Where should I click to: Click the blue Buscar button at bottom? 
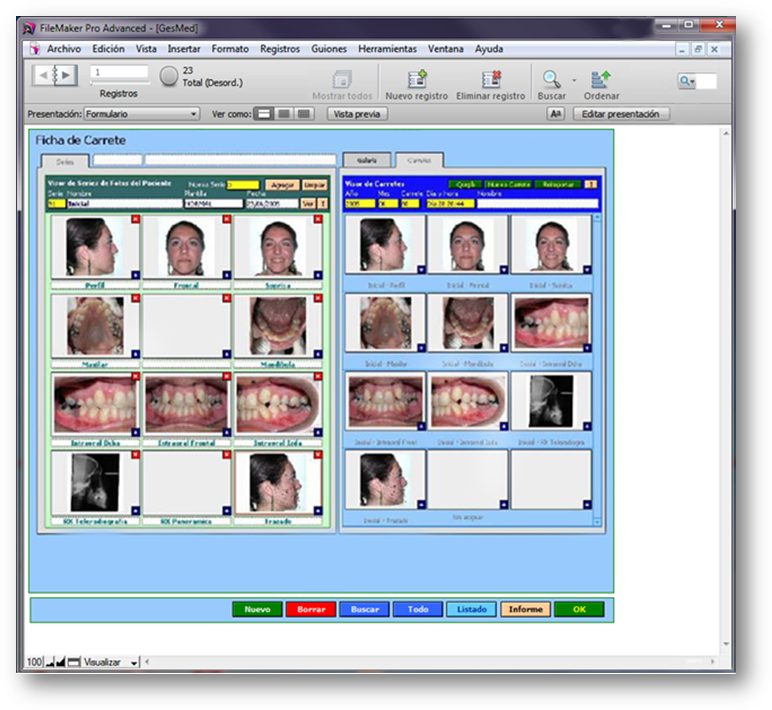point(365,609)
